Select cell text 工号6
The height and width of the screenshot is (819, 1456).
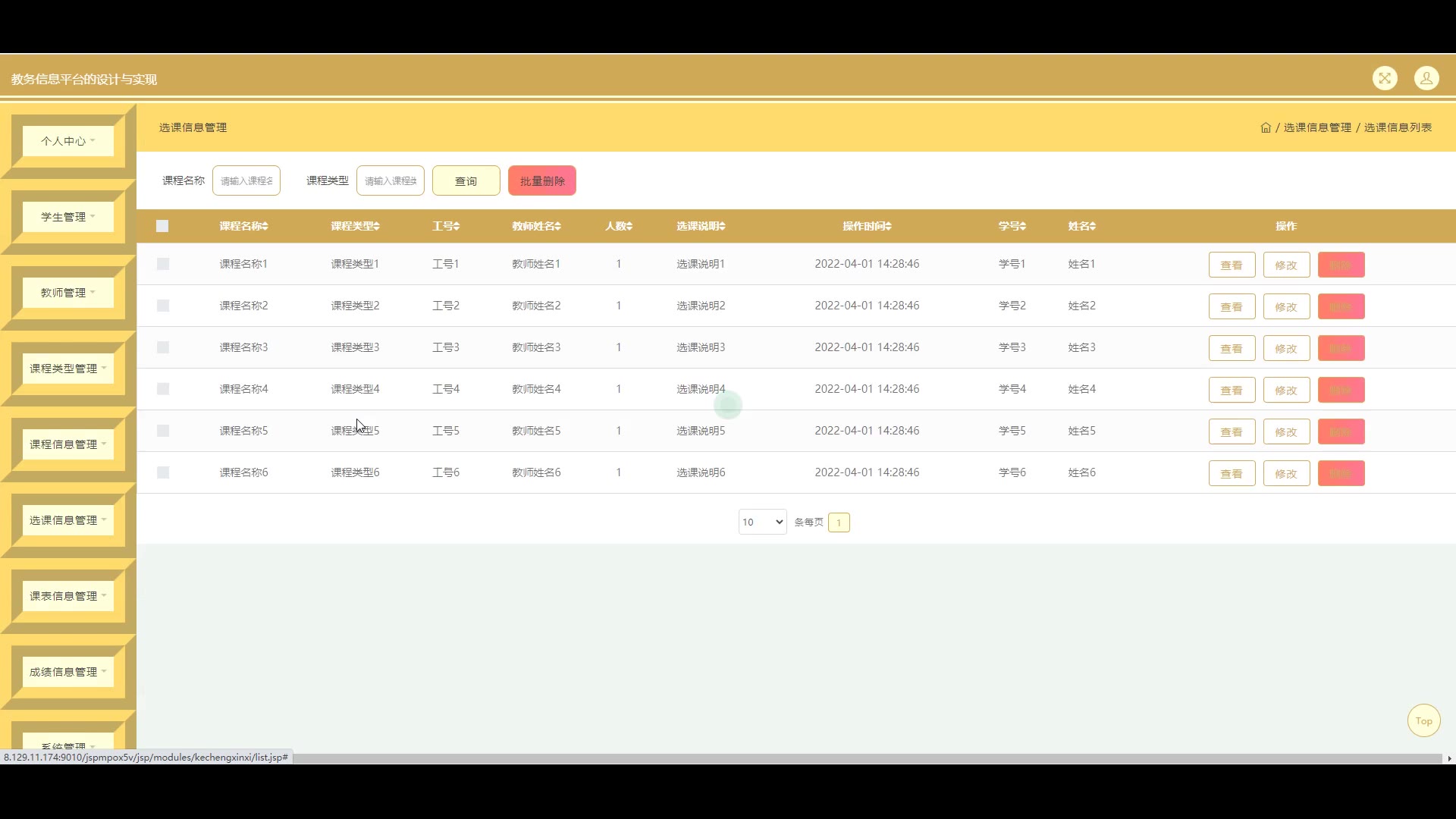446,472
